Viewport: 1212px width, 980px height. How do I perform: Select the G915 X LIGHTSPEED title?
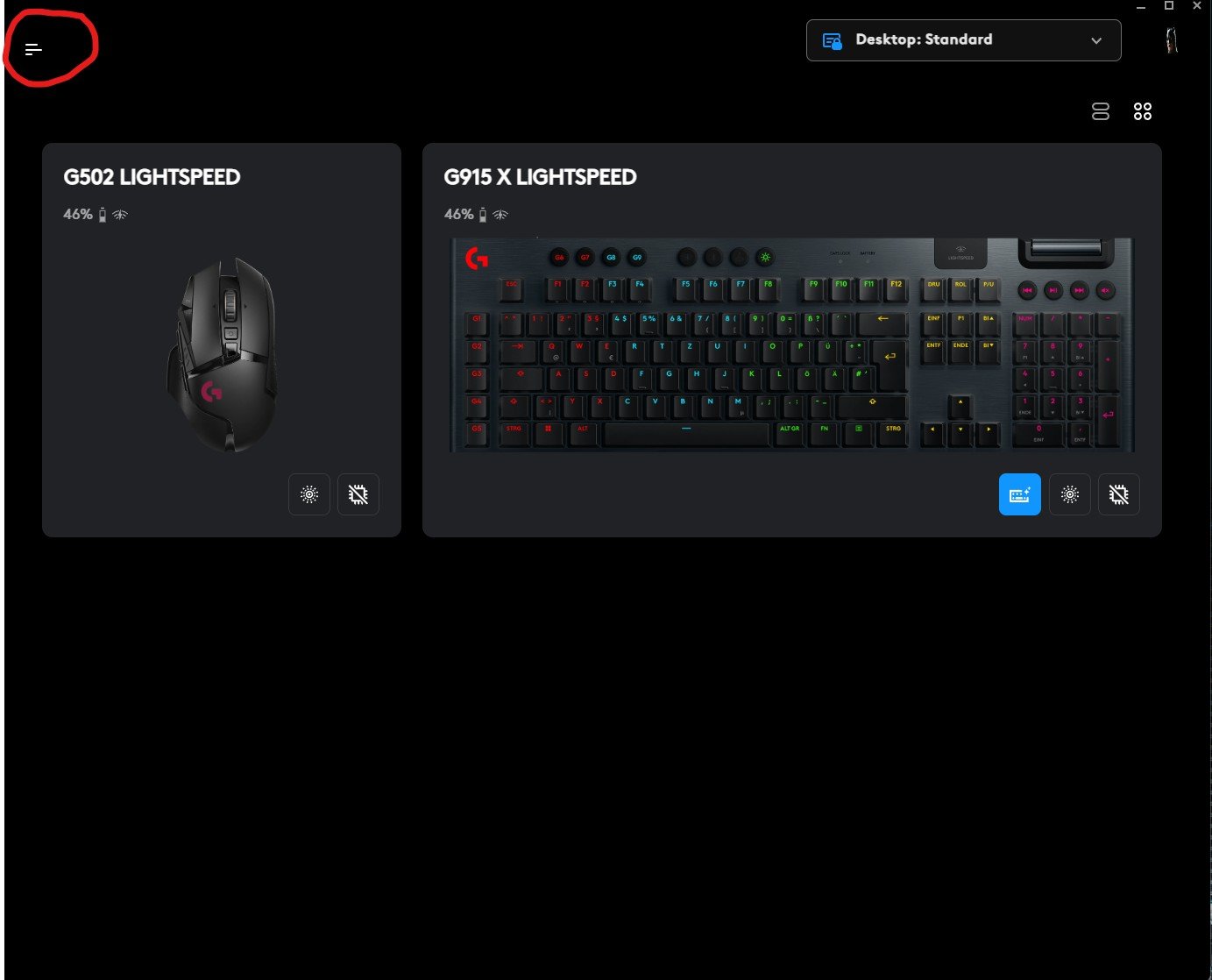click(x=540, y=177)
